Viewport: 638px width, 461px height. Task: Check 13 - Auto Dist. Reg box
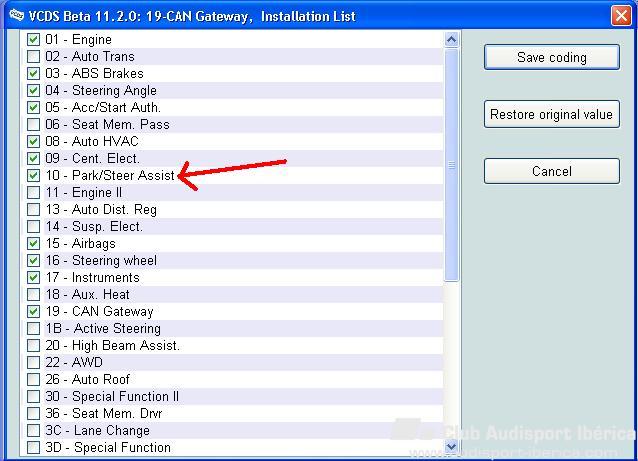(x=33, y=210)
